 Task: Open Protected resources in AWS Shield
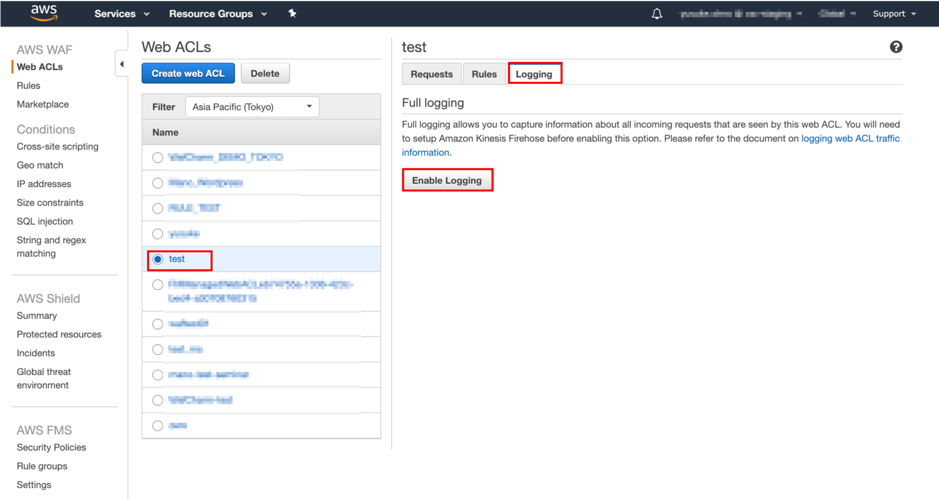pyautogui.click(x=59, y=334)
